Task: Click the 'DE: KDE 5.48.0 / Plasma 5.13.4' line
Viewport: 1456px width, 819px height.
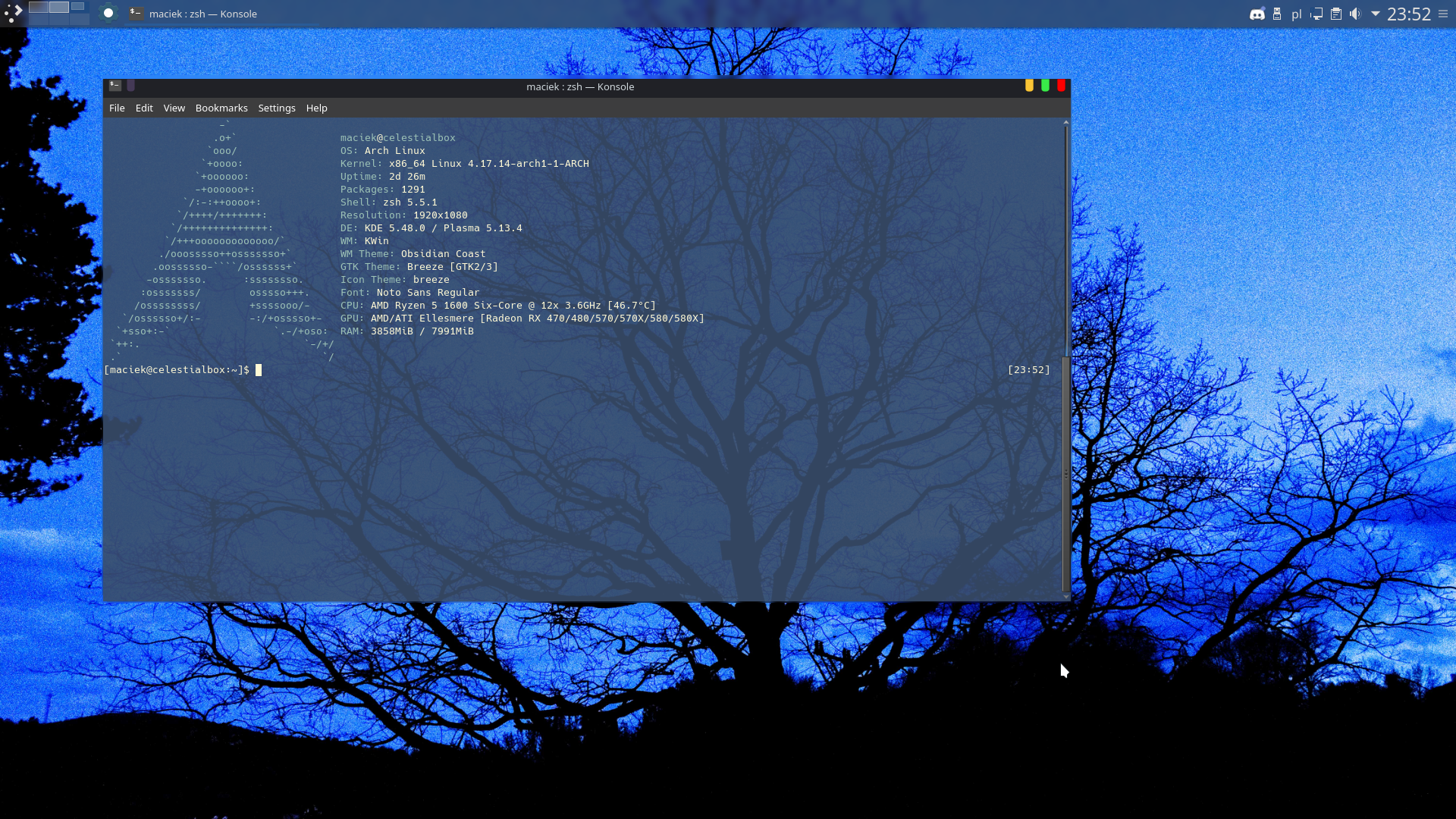Action: (x=431, y=228)
